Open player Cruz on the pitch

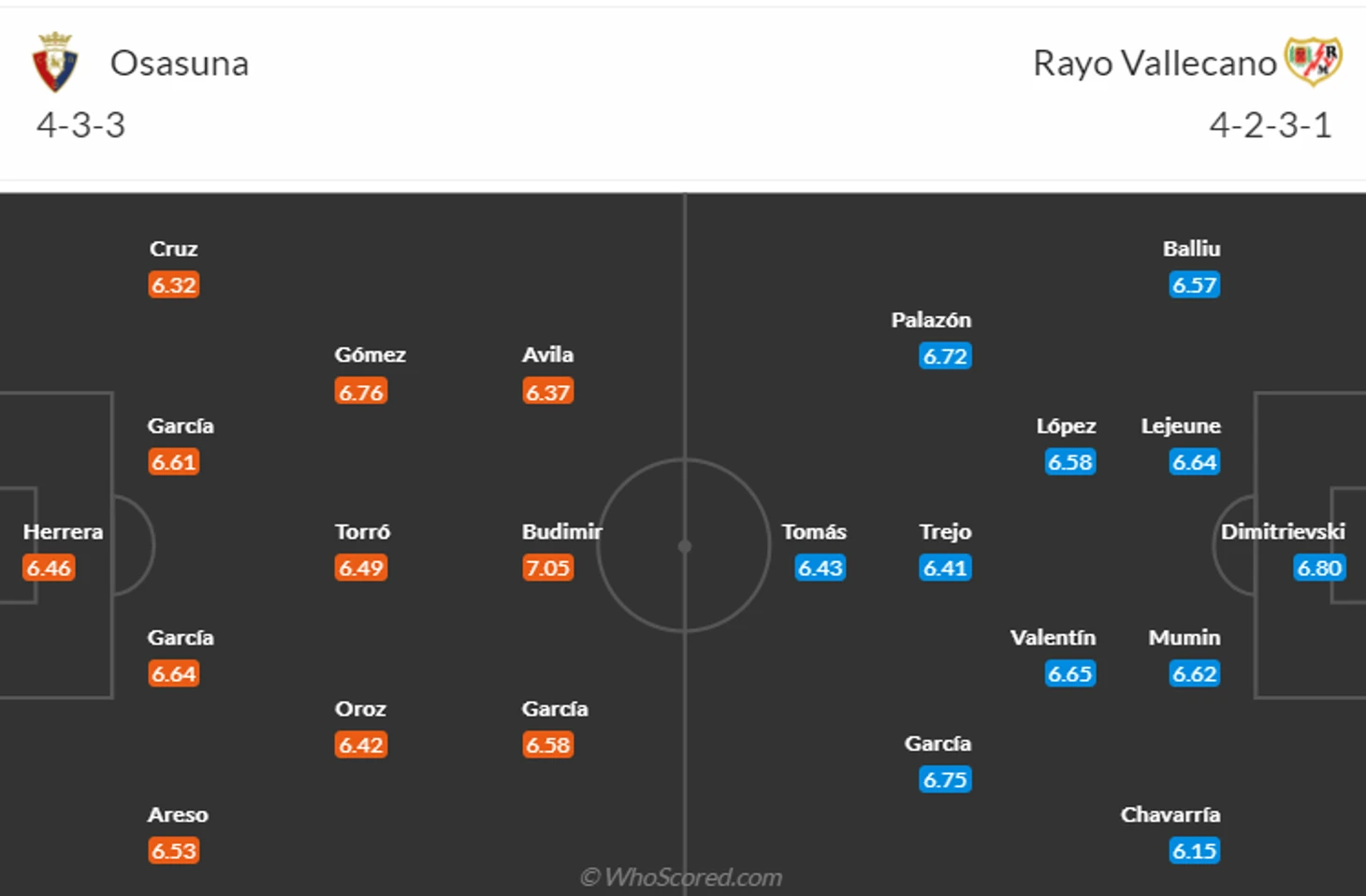[173, 249]
